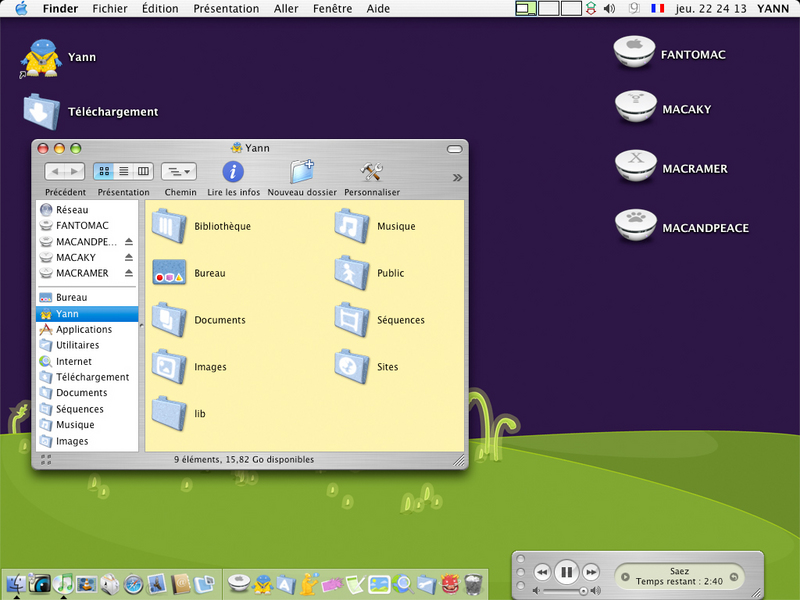Open the Public folder
The width and height of the screenshot is (800, 600).
point(352,273)
